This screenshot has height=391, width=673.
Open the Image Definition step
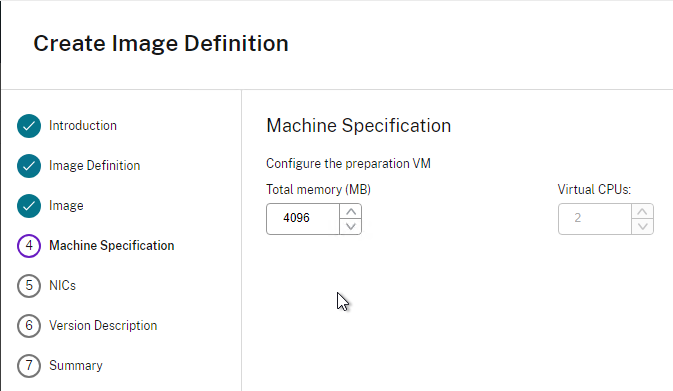(94, 165)
